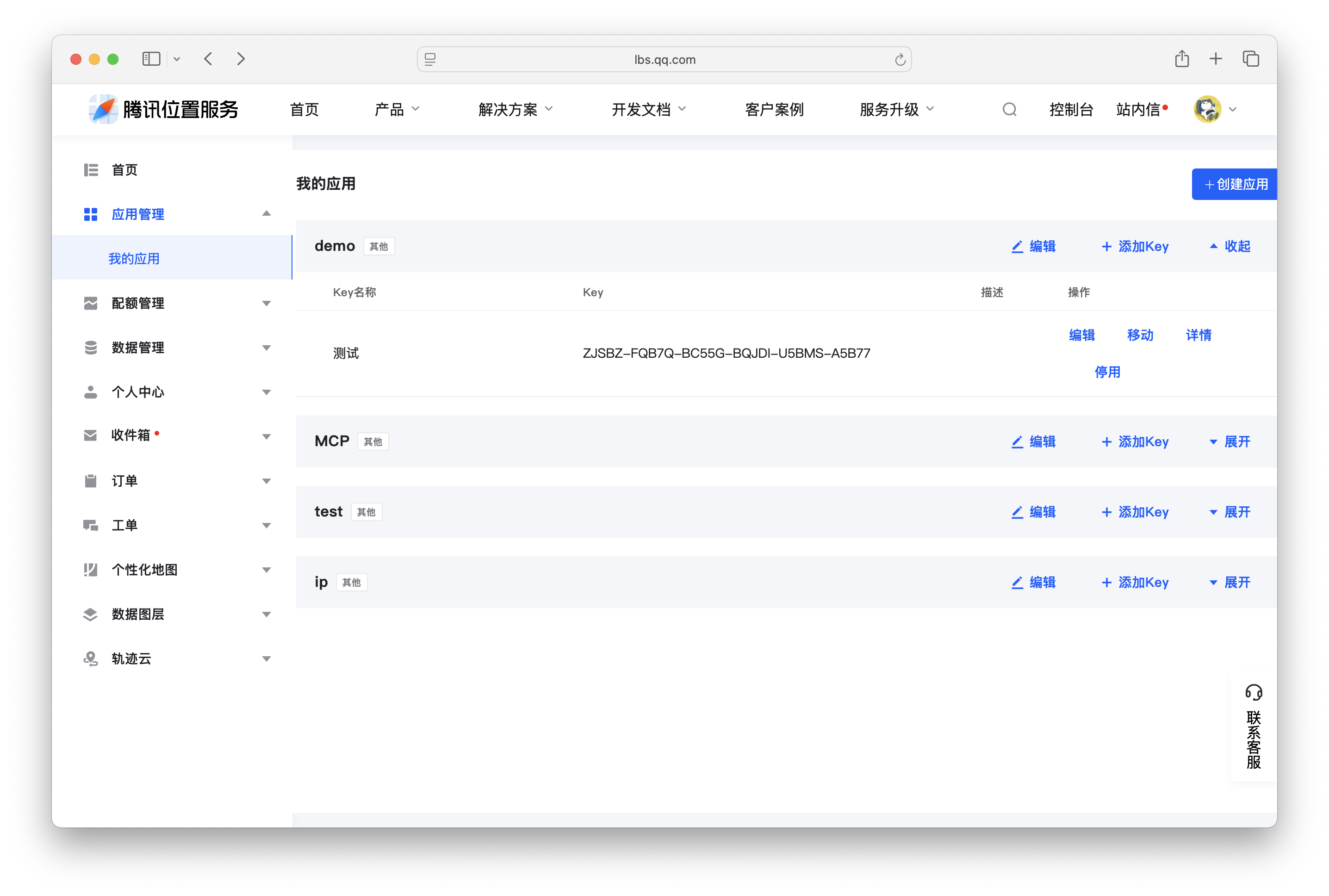Disable the 测试 key via 停用
1329x896 pixels.
1107,372
